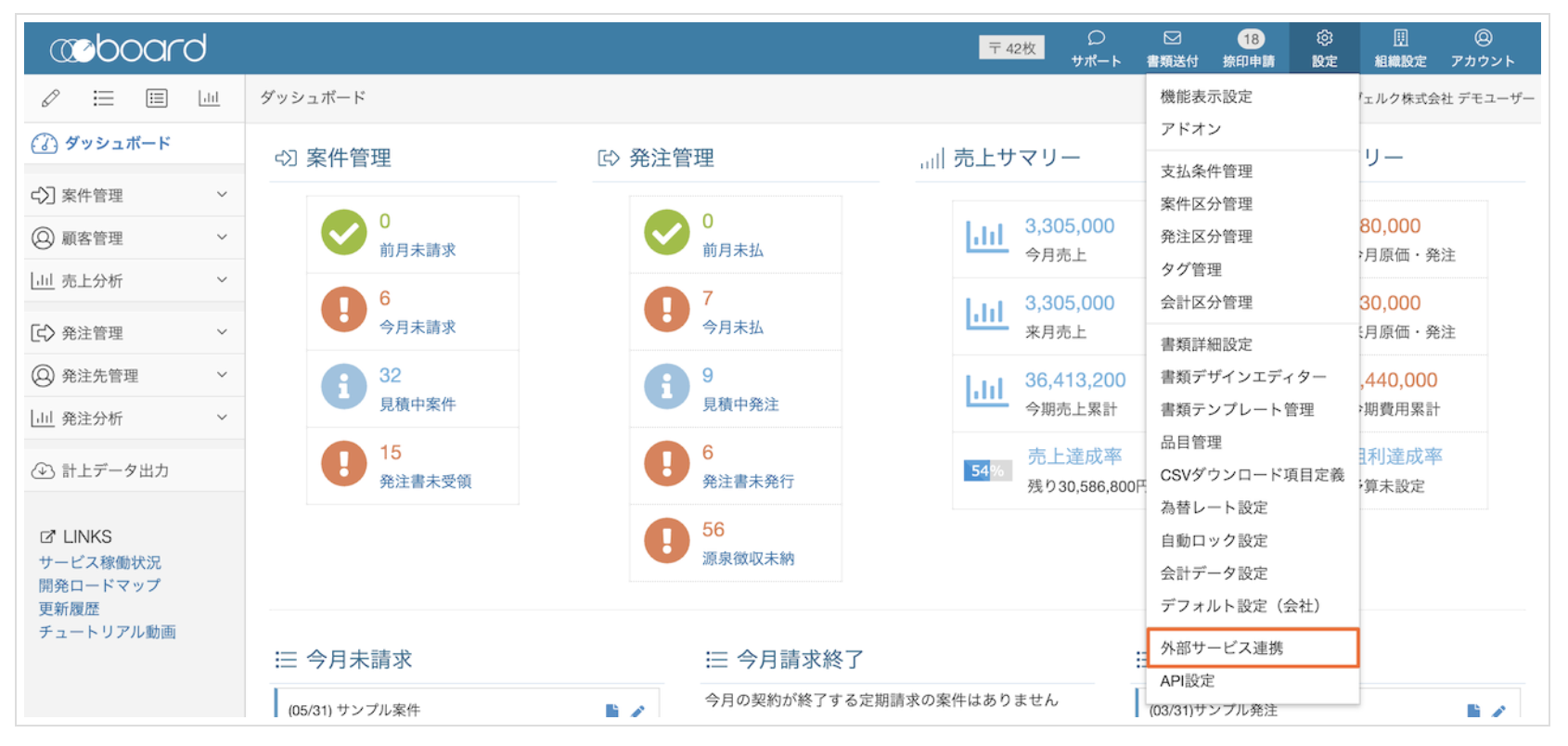Click the bar chart icon in sidebar toolbar

[209, 97]
